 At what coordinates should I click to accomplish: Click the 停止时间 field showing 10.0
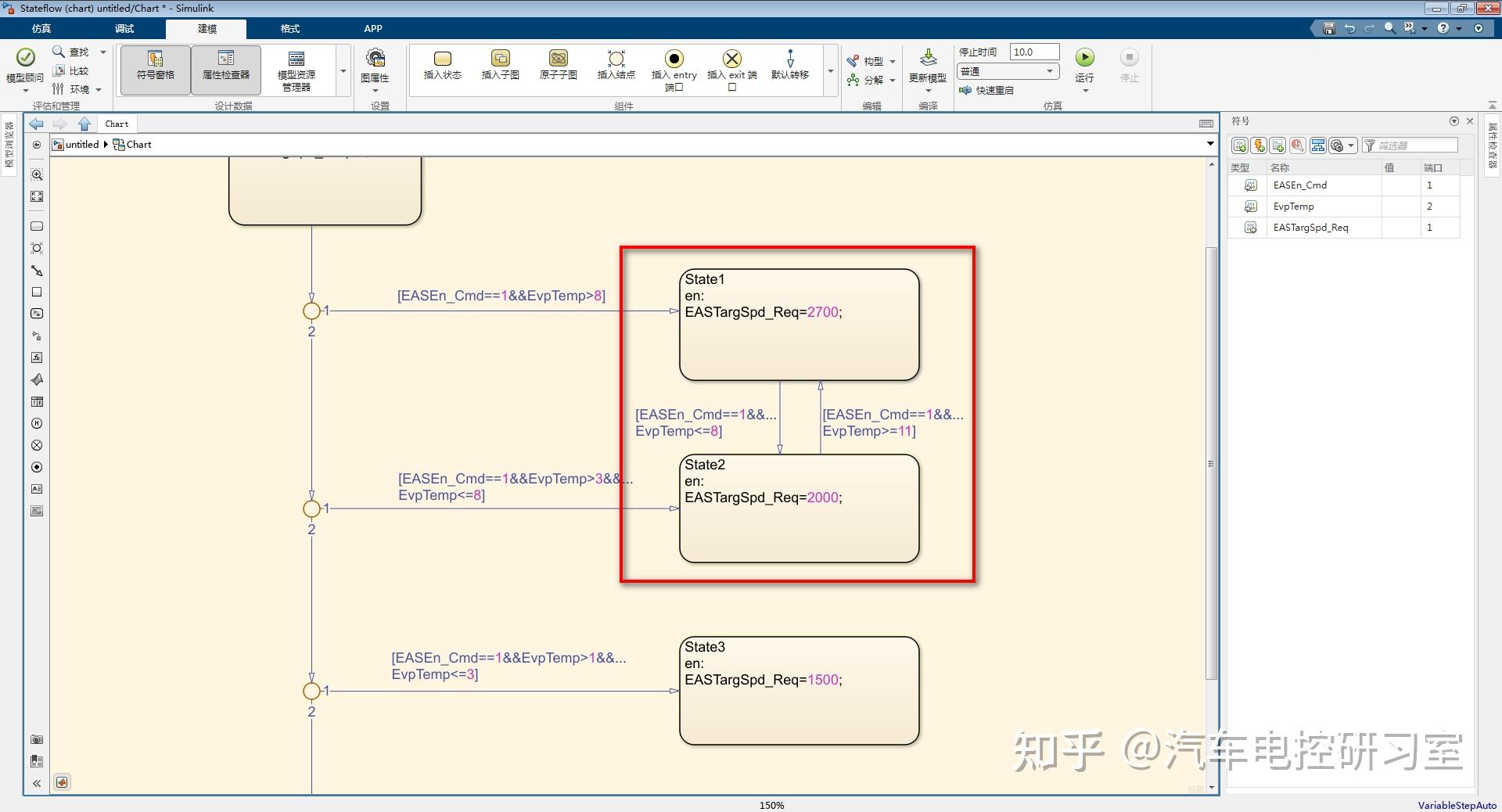click(1033, 52)
